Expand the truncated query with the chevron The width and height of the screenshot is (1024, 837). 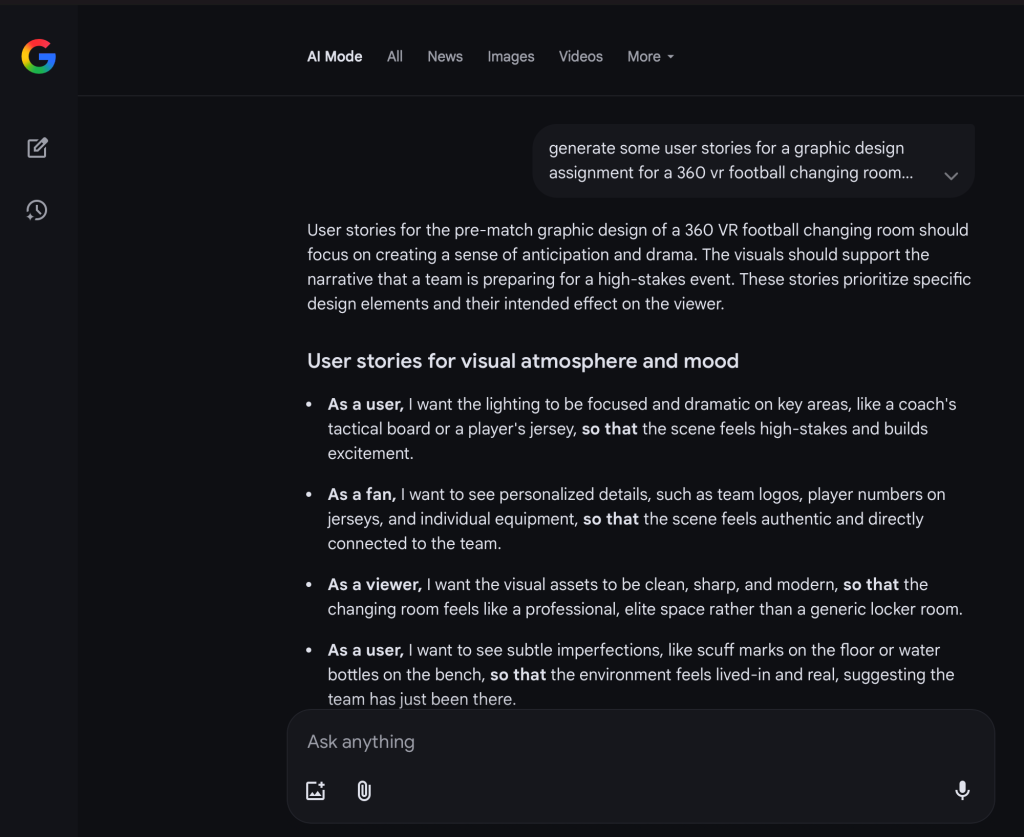[951, 176]
